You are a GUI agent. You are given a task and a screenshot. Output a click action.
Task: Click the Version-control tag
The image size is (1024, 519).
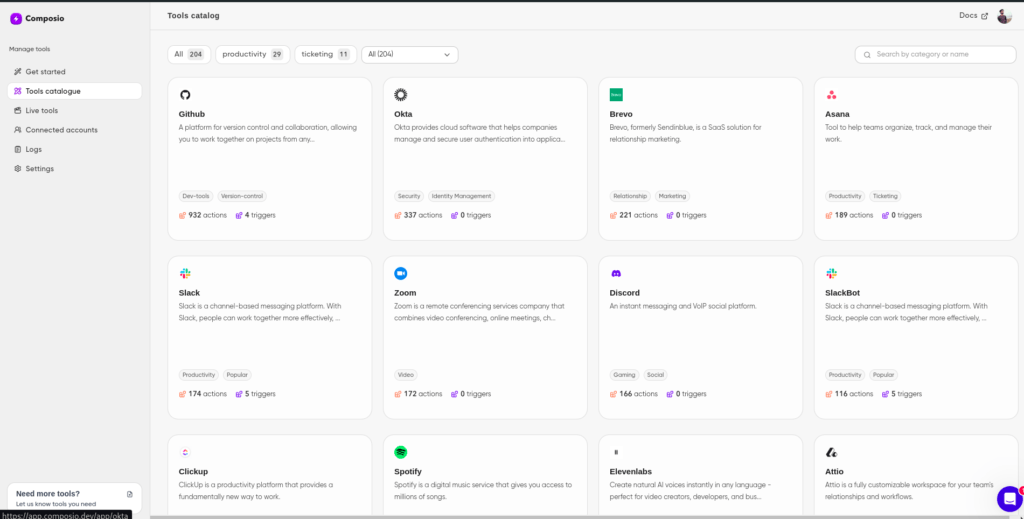pos(242,196)
